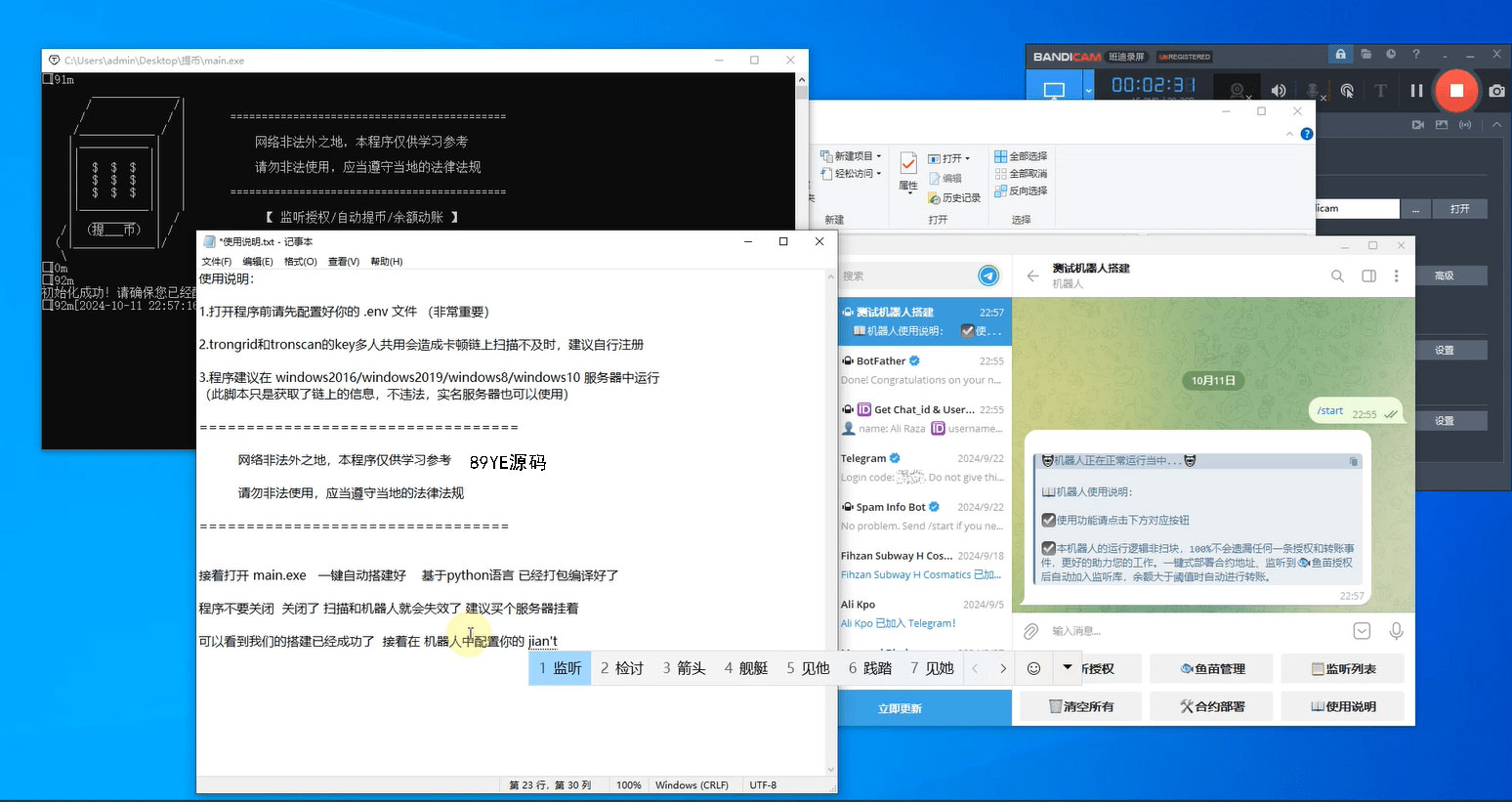Click the Telegram voice message microphone
The image size is (1512, 802).
1396,631
